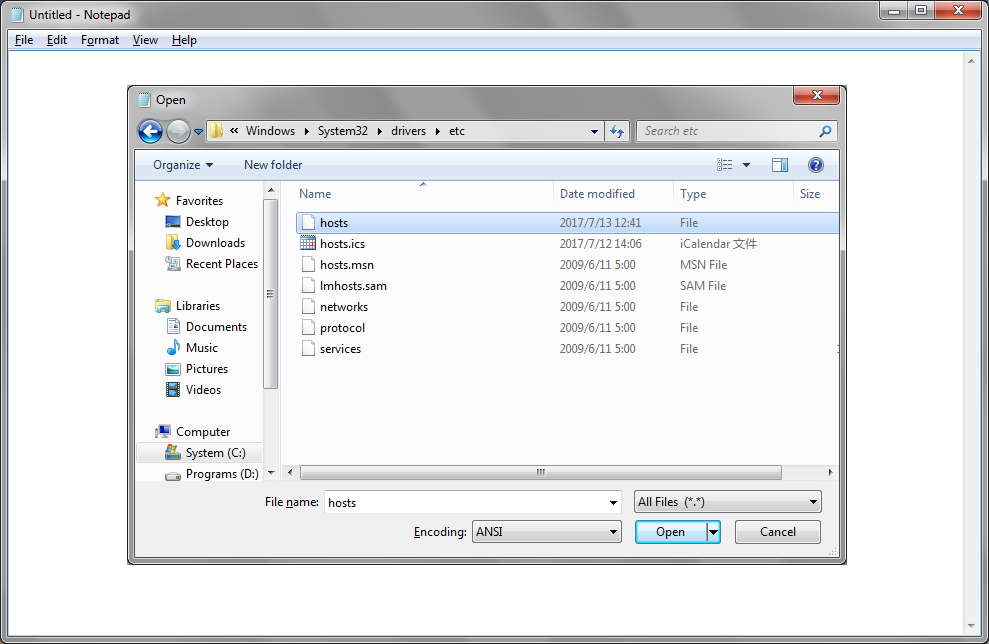Sort by the Type column header
This screenshot has width=989, height=644.
(733, 194)
